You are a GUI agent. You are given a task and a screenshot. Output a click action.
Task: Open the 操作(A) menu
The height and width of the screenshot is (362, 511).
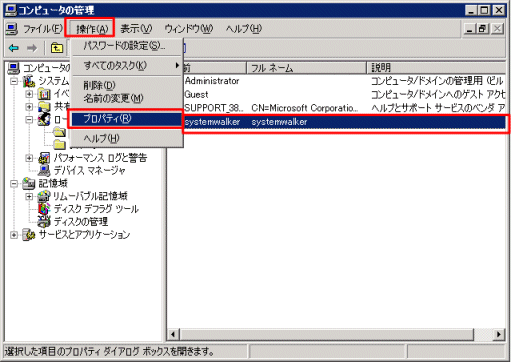(x=92, y=29)
